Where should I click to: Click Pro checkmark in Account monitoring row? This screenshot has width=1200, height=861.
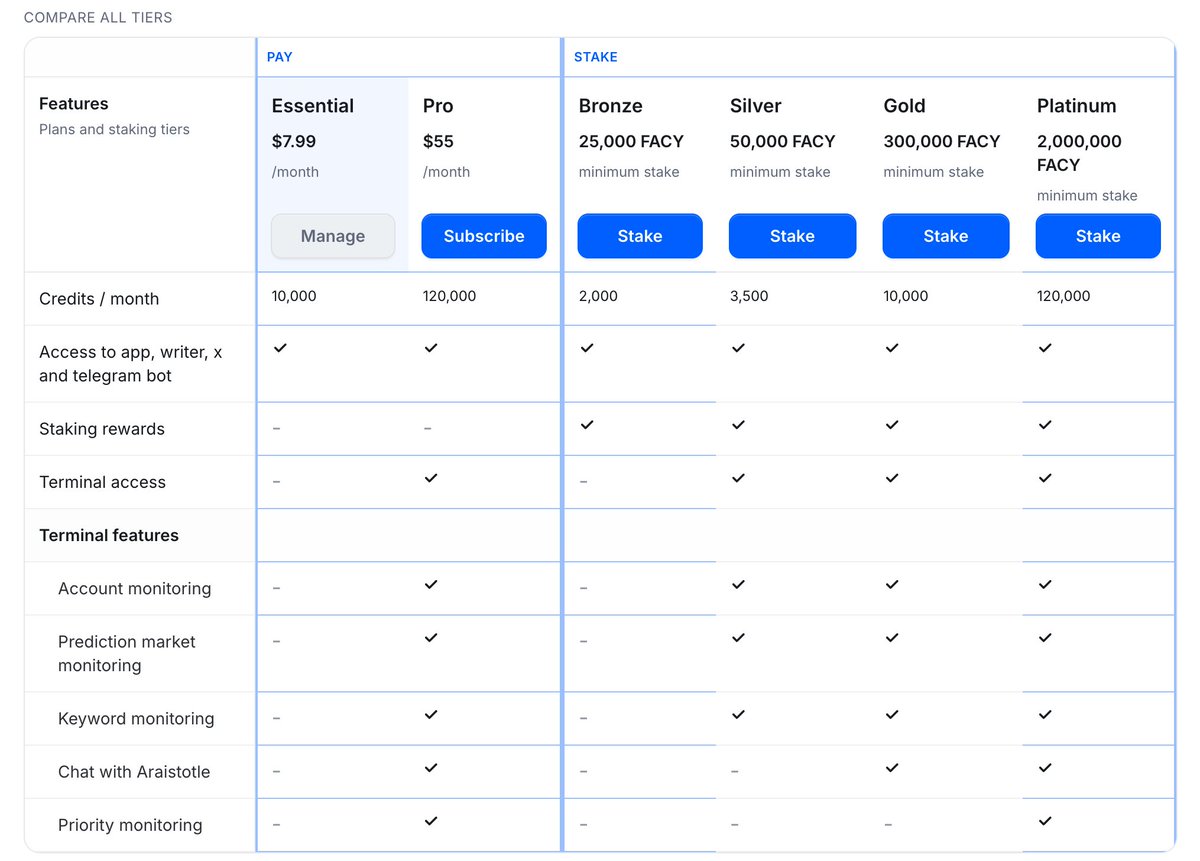coord(431,584)
